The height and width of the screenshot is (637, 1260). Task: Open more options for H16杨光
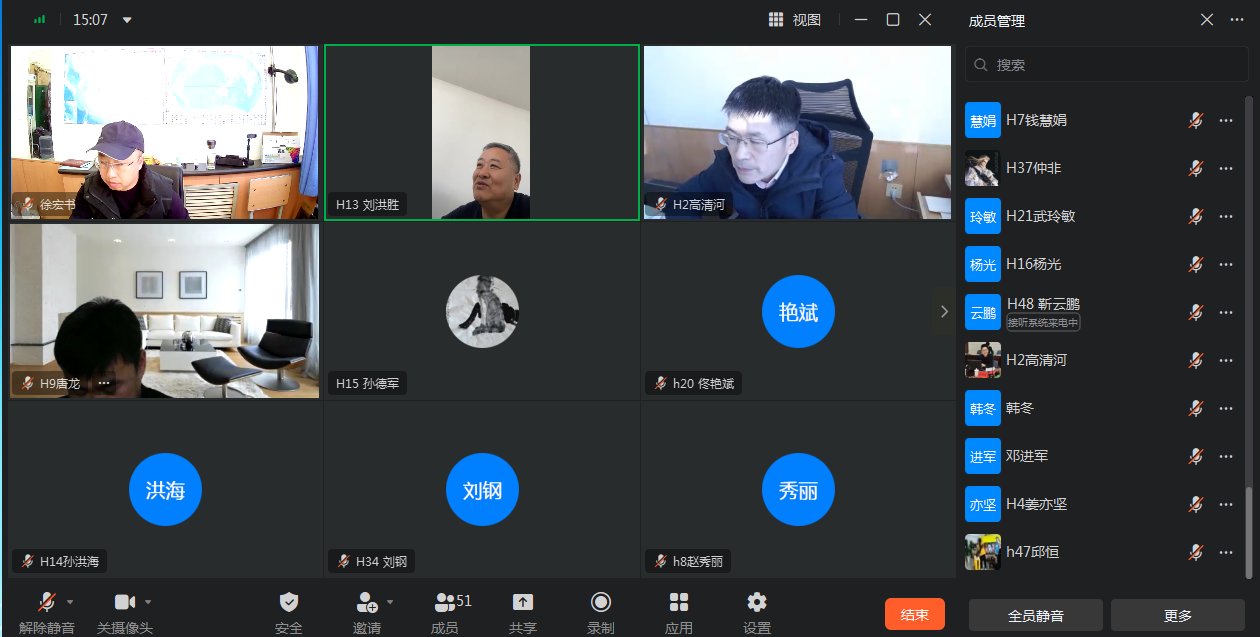pyautogui.click(x=1226, y=264)
